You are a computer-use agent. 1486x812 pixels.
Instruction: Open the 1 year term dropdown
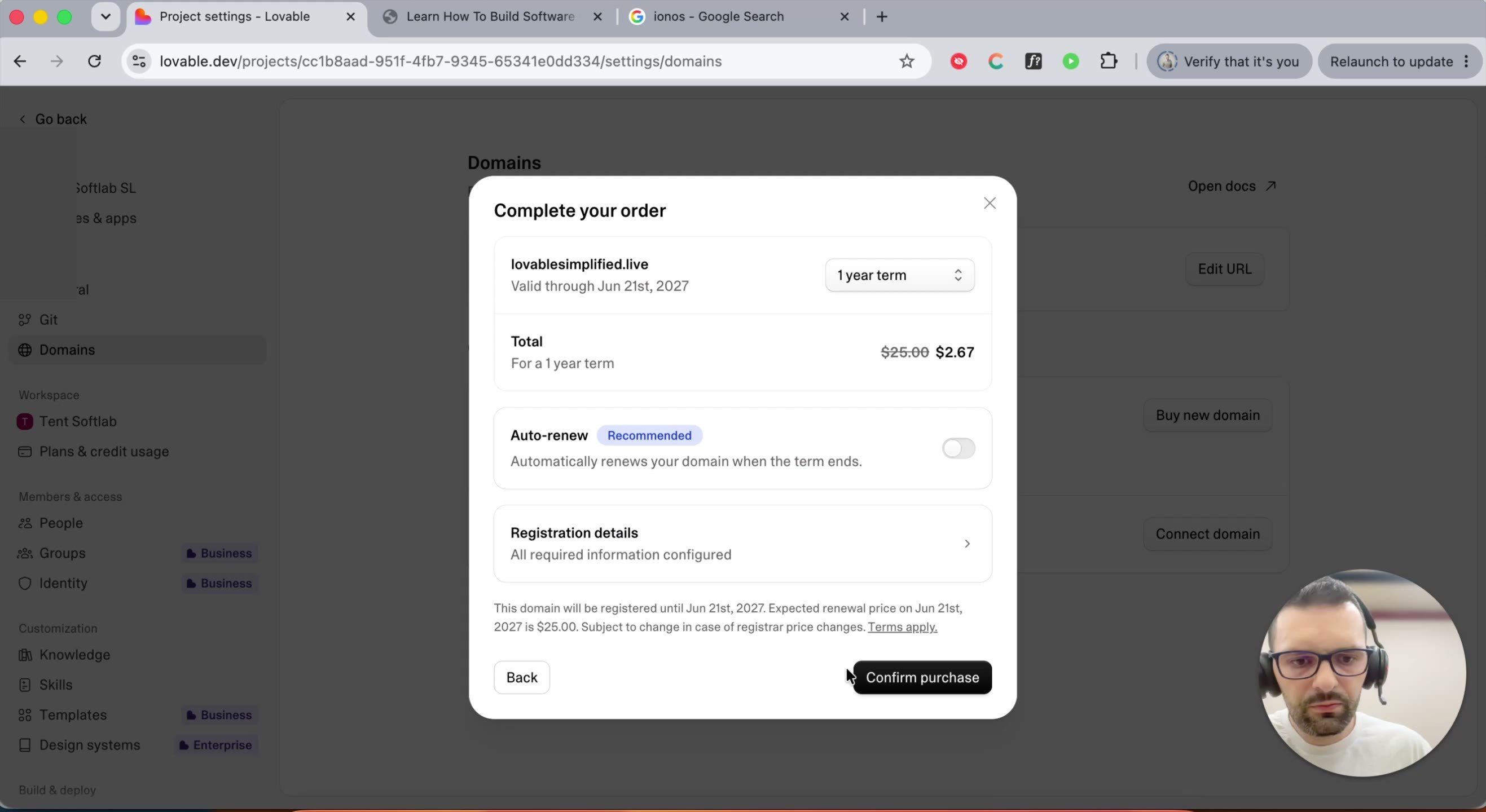point(899,275)
